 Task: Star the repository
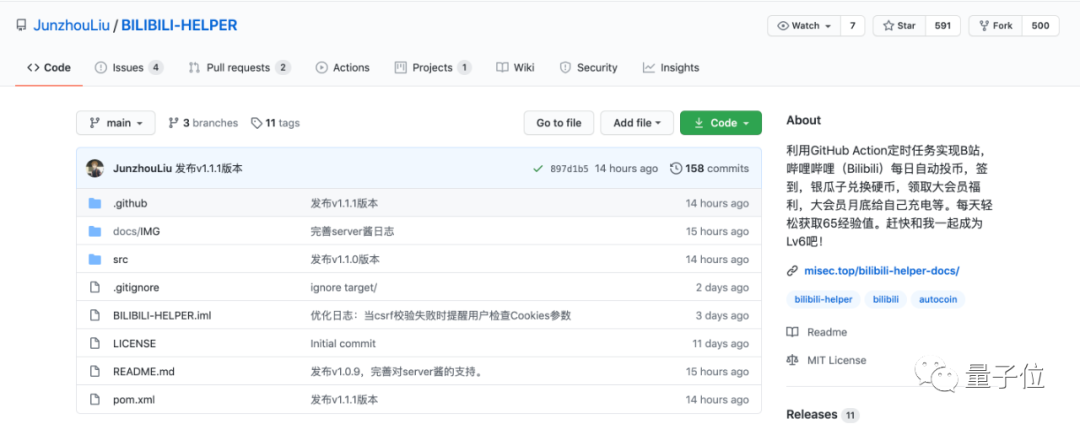click(900, 26)
